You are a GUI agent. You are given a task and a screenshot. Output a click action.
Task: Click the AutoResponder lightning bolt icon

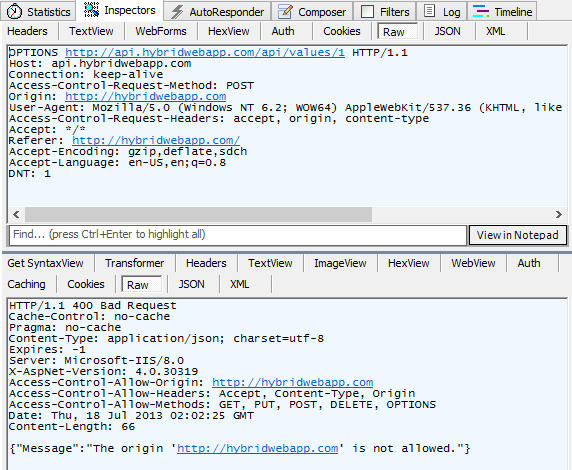point(177,12)
